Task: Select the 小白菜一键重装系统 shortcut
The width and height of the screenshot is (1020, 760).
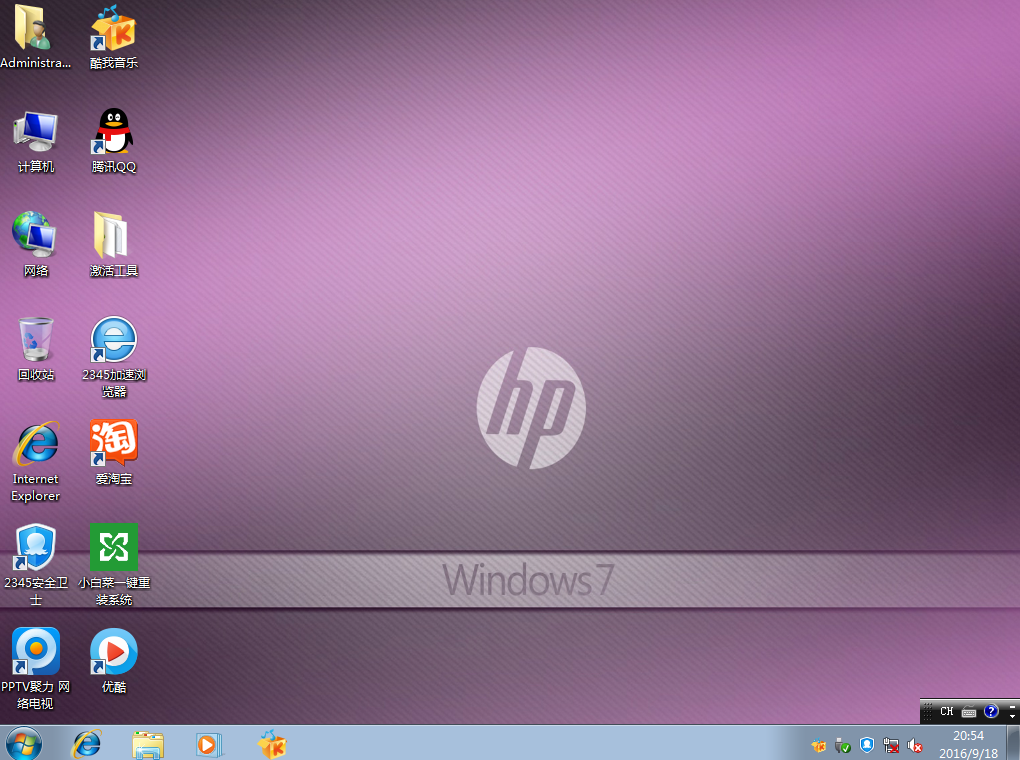Action: pos(114,565)
